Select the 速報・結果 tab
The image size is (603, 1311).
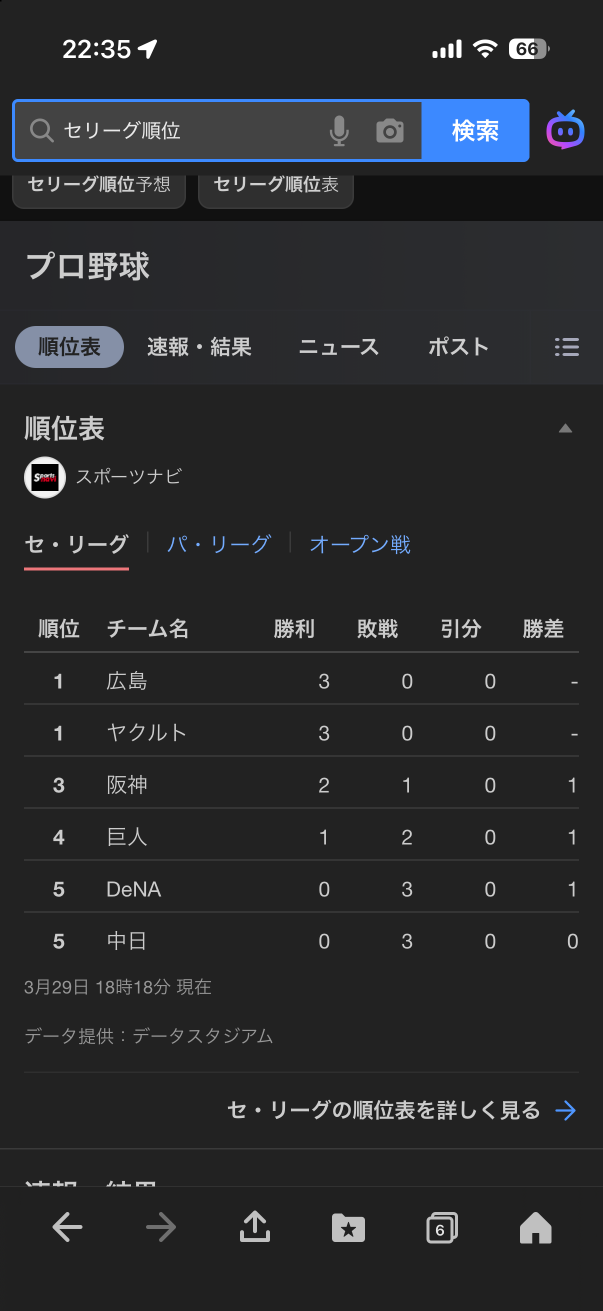199,347
